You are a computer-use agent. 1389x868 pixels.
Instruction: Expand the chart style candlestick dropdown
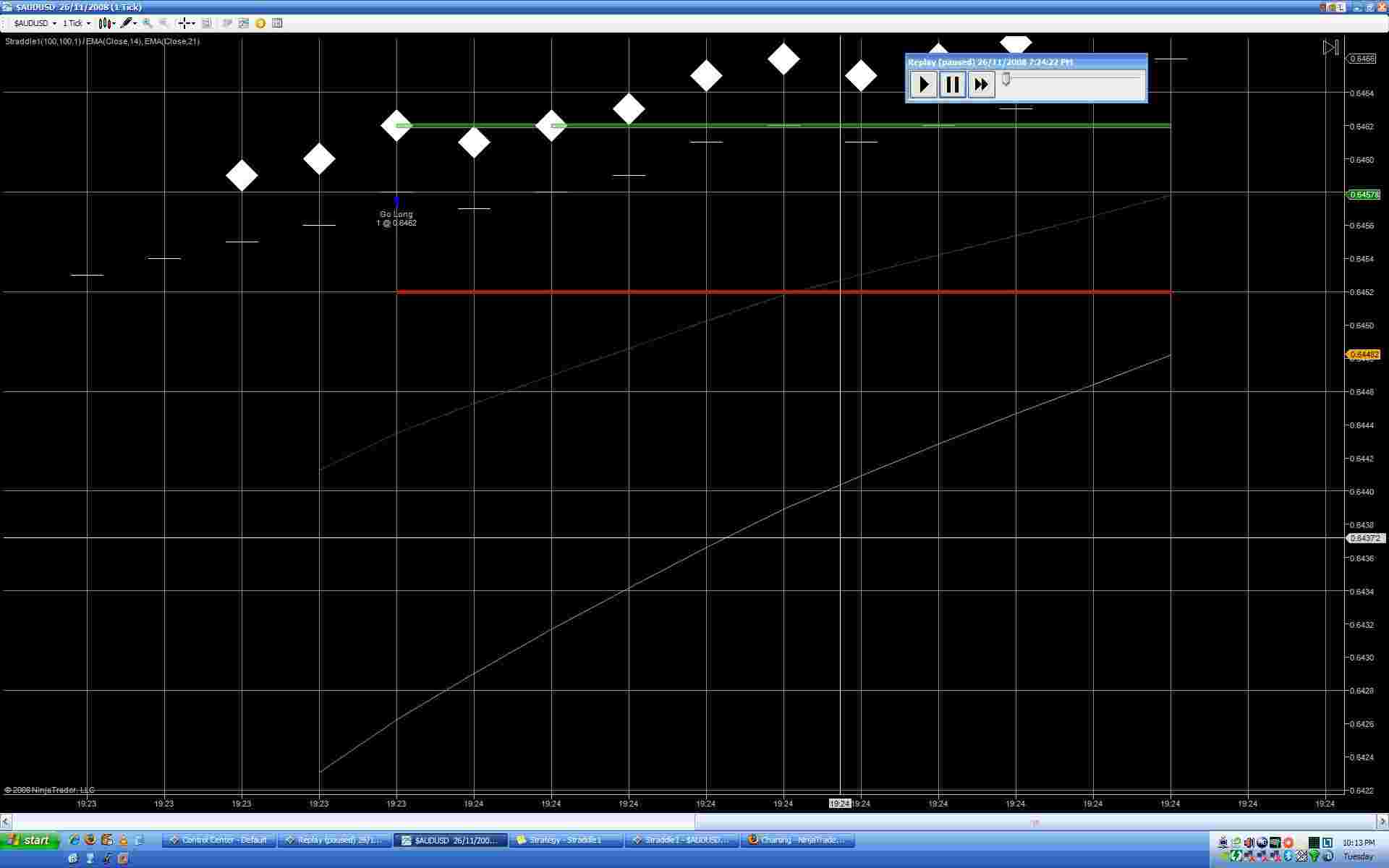pos(107,23)
